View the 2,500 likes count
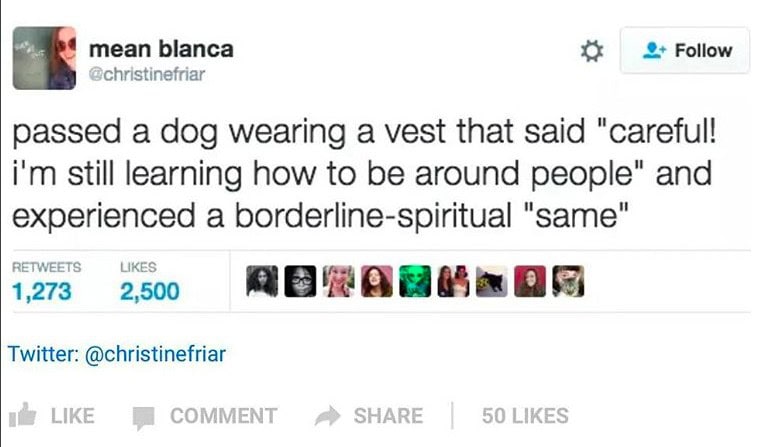The image size is (771, 447). 150,291
